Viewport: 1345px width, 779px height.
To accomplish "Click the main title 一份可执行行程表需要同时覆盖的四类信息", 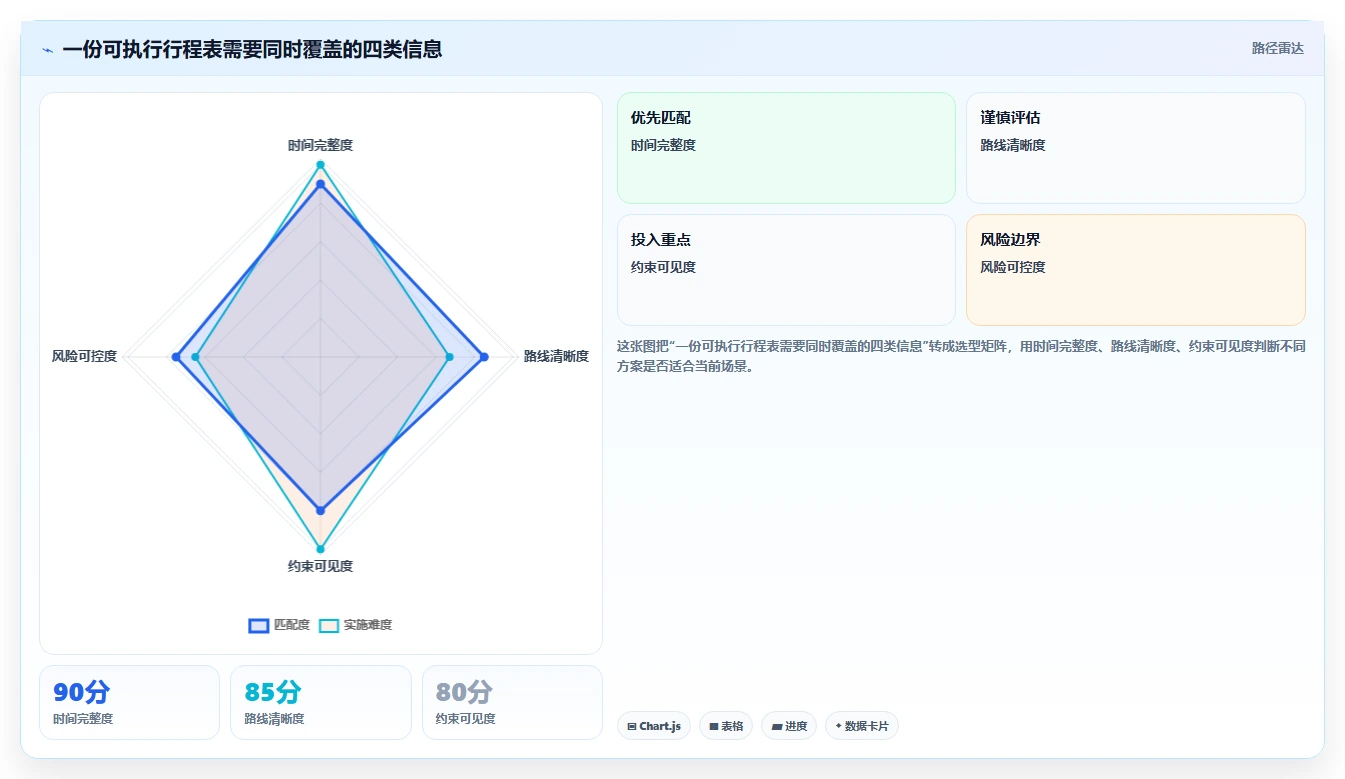I will click(x=252, y=49).
